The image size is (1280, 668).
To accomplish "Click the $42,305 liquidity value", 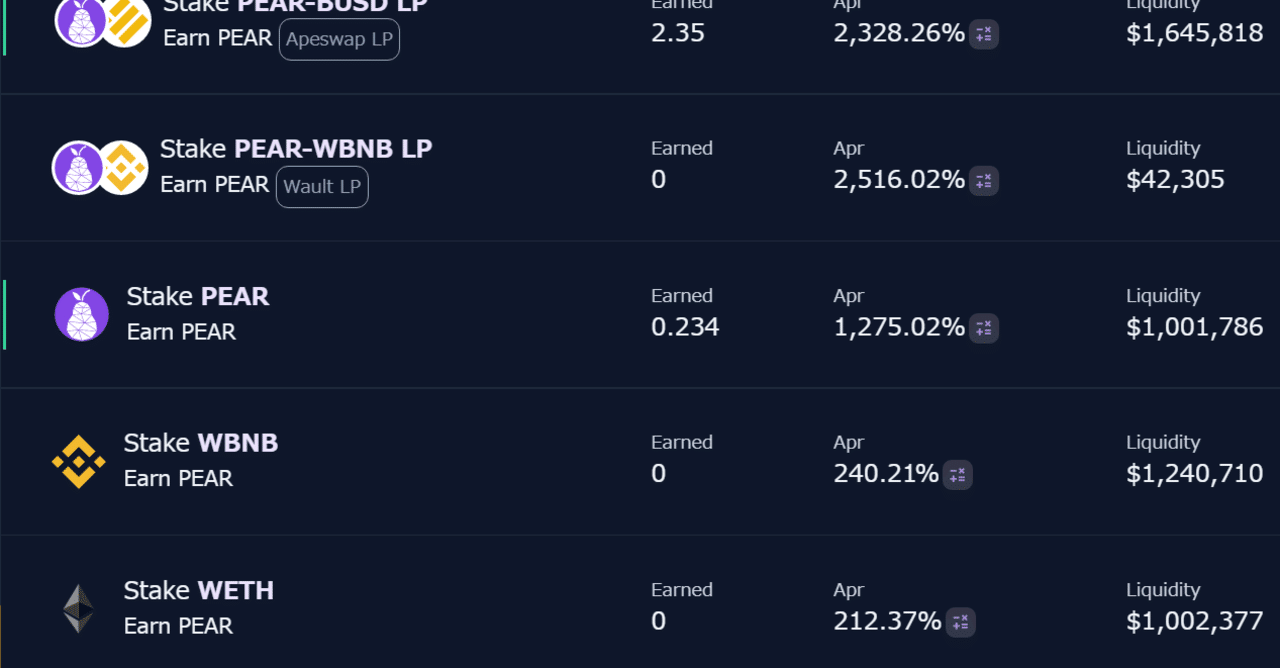I will (x=1175, y=180).
